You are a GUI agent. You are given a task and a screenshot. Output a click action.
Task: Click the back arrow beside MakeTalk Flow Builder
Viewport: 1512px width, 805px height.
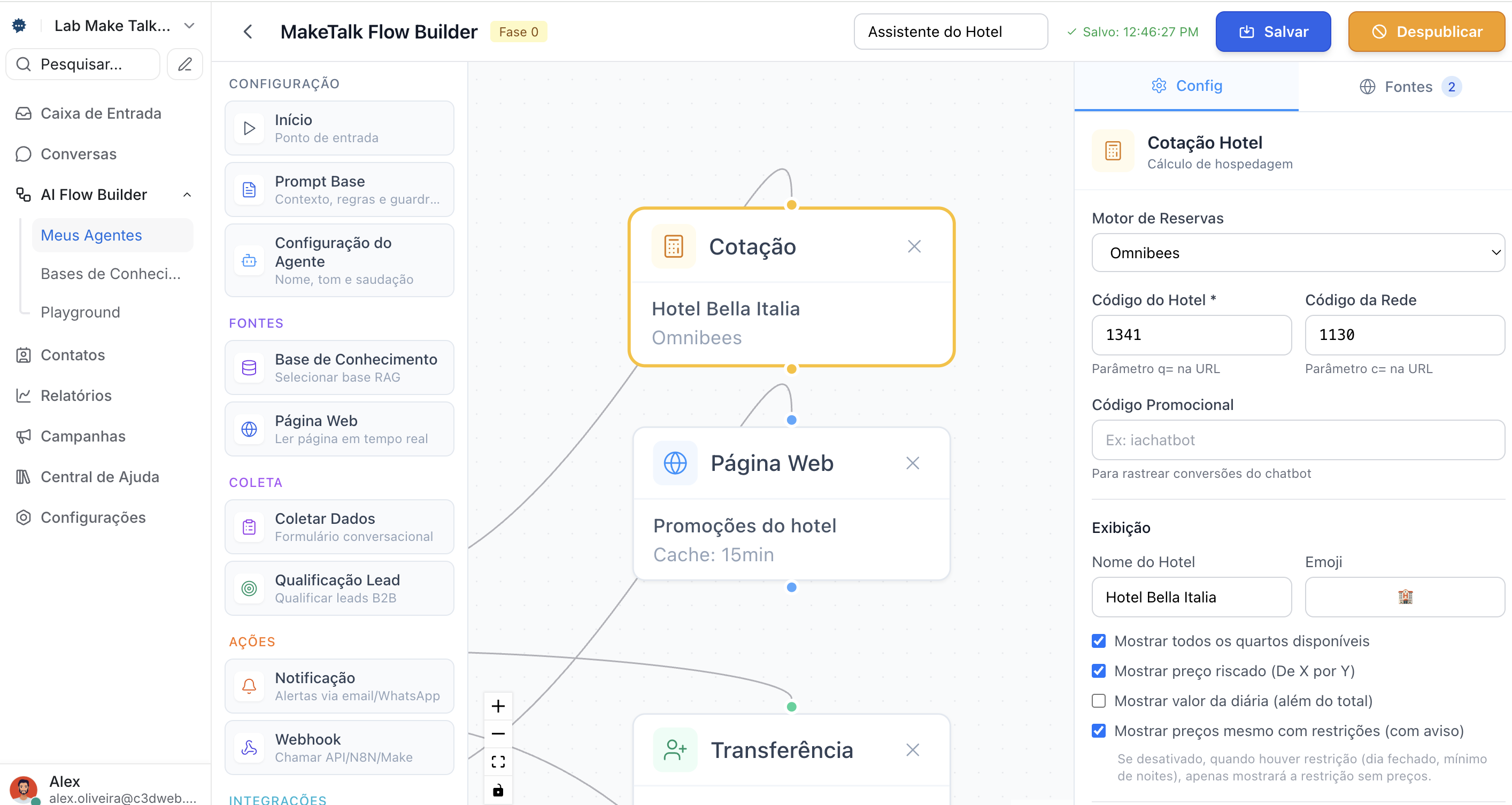248,32
